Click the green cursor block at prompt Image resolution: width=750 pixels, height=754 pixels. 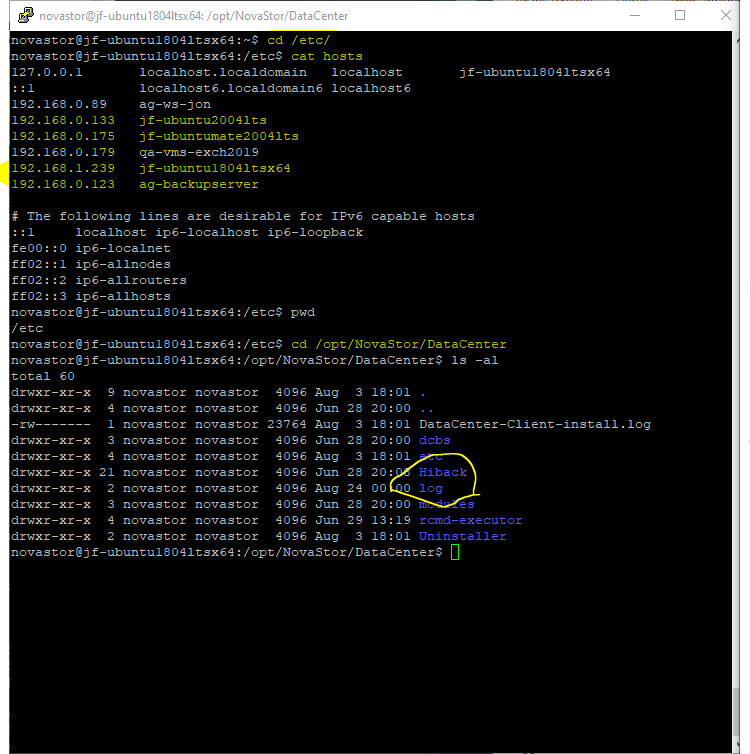click(x=455, y=552)
